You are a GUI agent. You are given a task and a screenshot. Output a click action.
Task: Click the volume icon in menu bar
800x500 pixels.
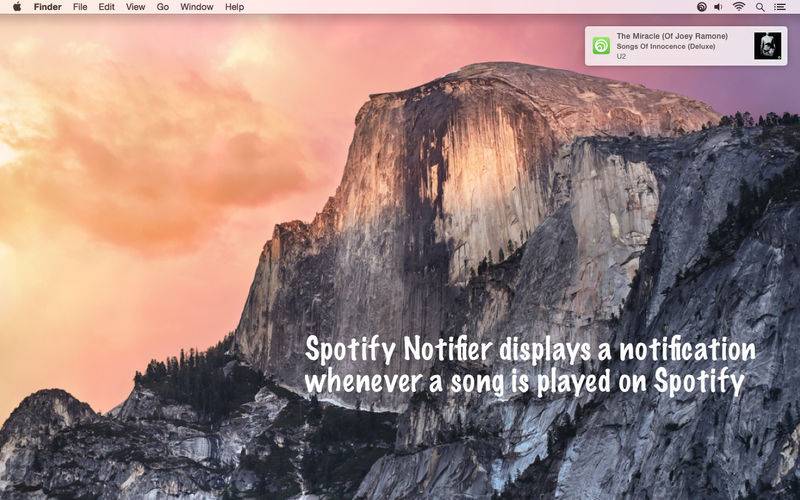click(718, 7)
